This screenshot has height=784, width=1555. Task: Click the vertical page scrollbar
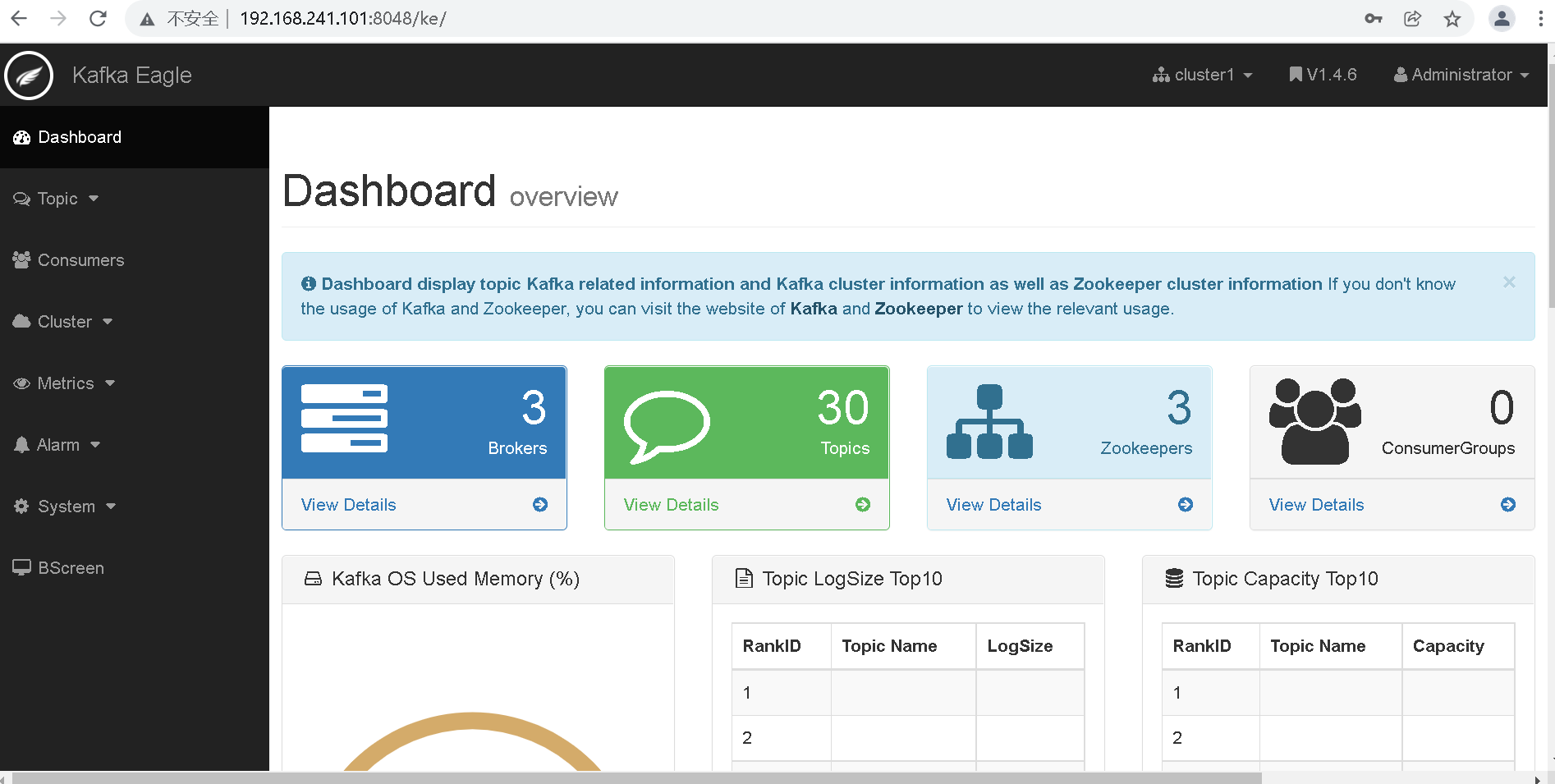pos(1551,185)
